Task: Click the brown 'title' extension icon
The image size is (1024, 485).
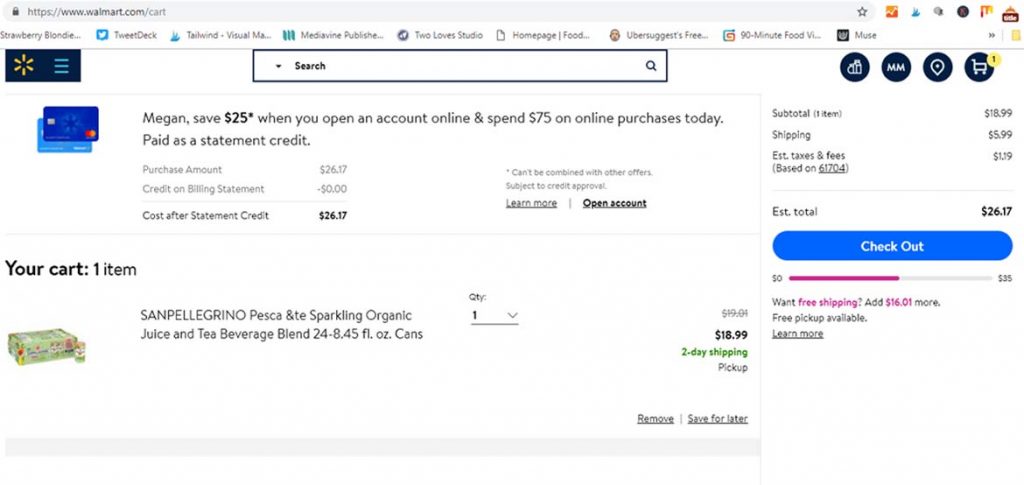Action: [1010, 13]
